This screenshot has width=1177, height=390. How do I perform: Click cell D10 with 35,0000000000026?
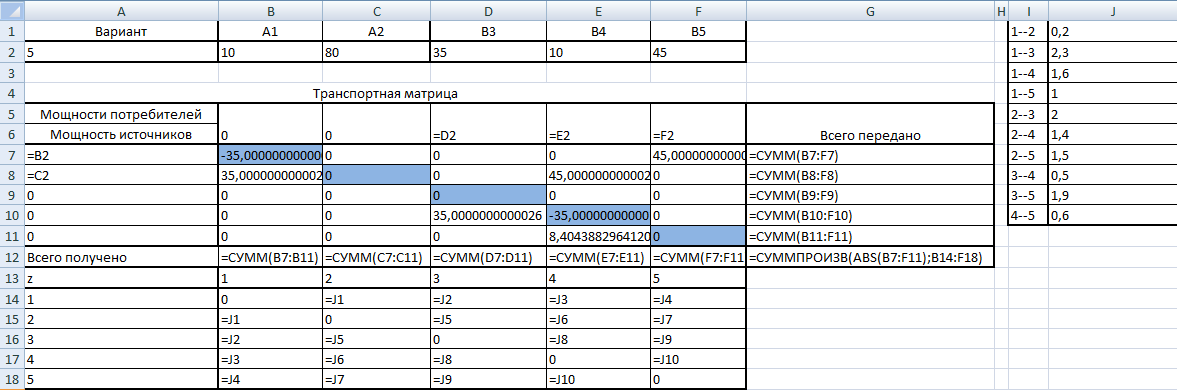point(488,216)
